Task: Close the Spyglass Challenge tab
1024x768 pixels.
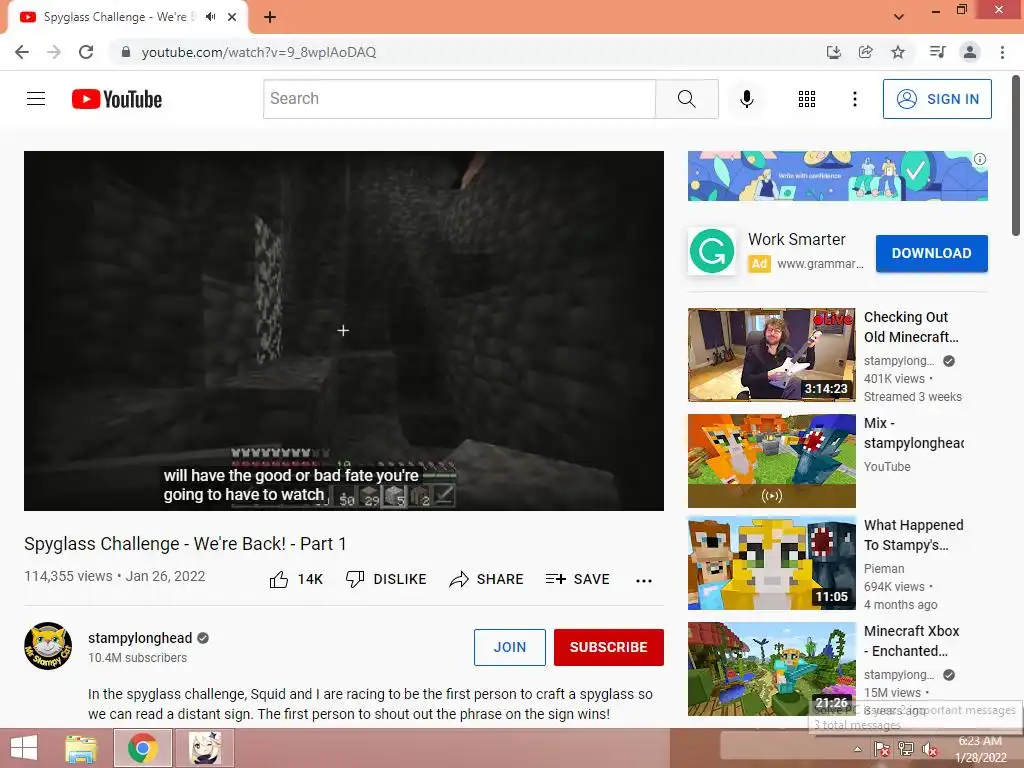Action: pos(232,17)
